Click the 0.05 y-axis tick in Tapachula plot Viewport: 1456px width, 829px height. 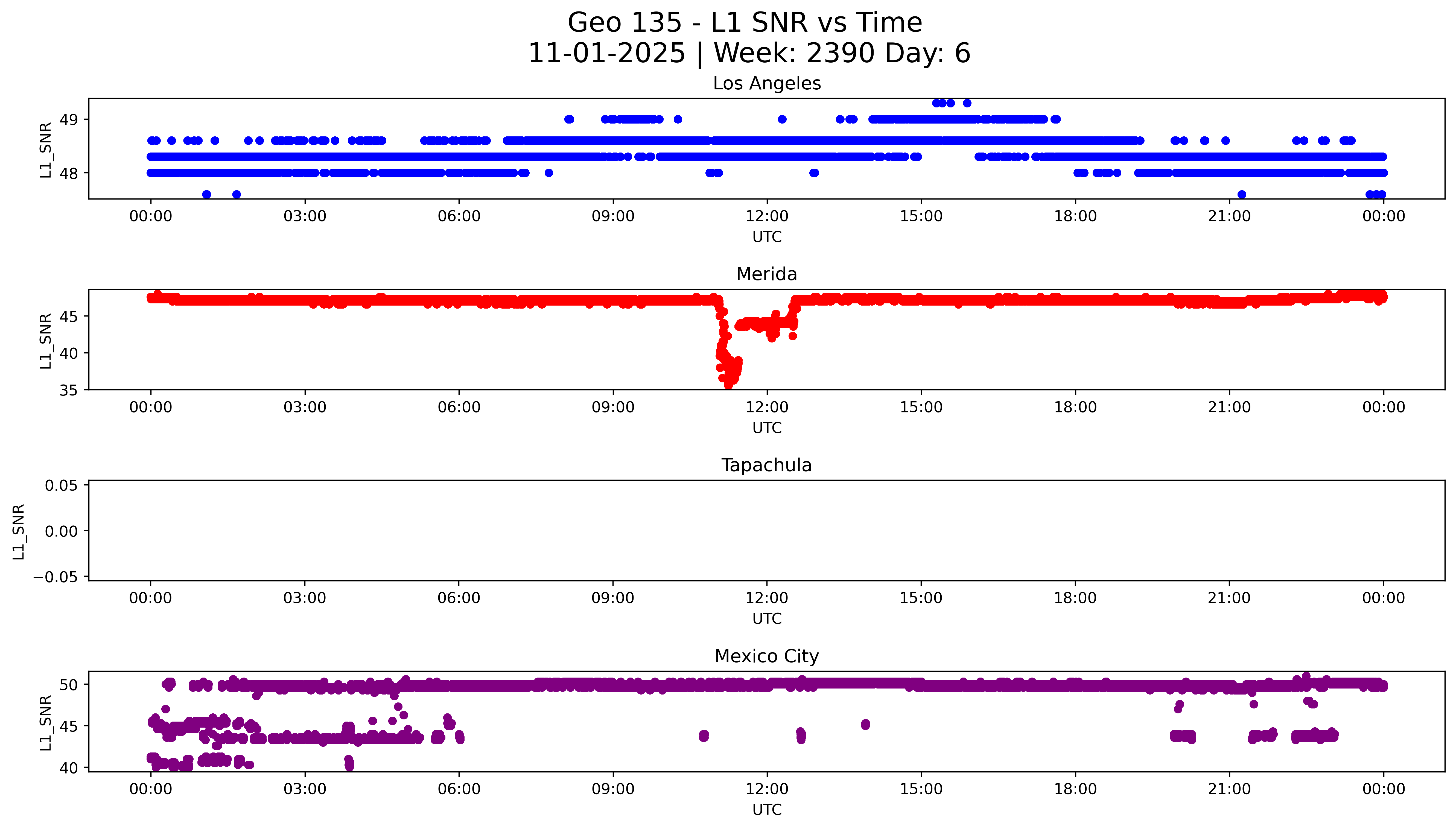pyautogui.click(x=62, y=486)
